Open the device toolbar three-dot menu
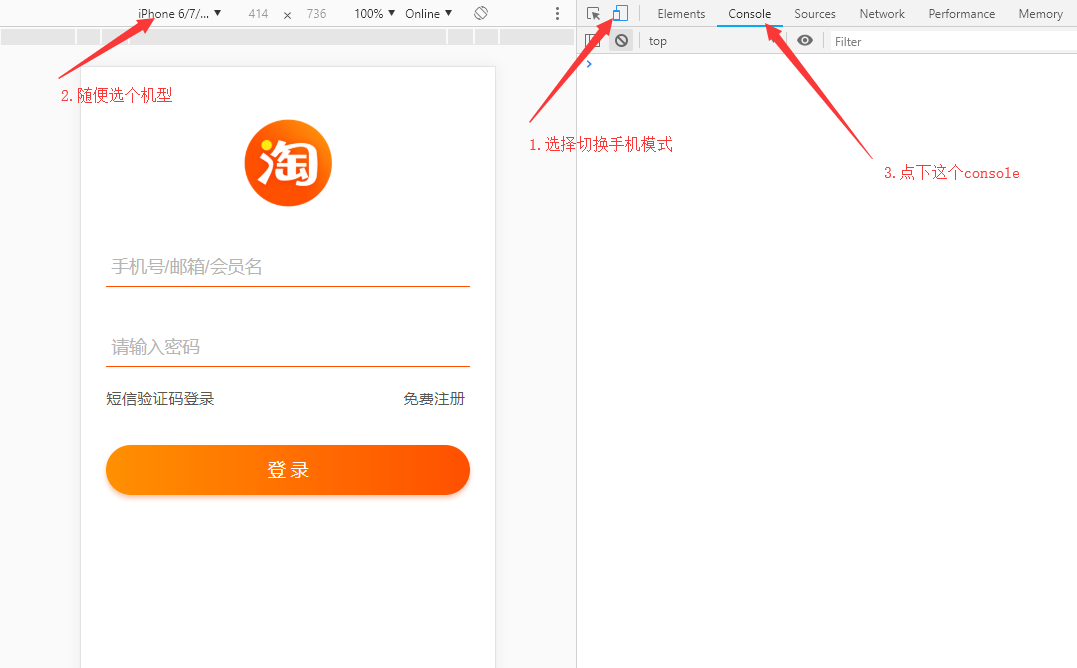The width and height of the screenshot is (1077, 668). pos(557,14)
